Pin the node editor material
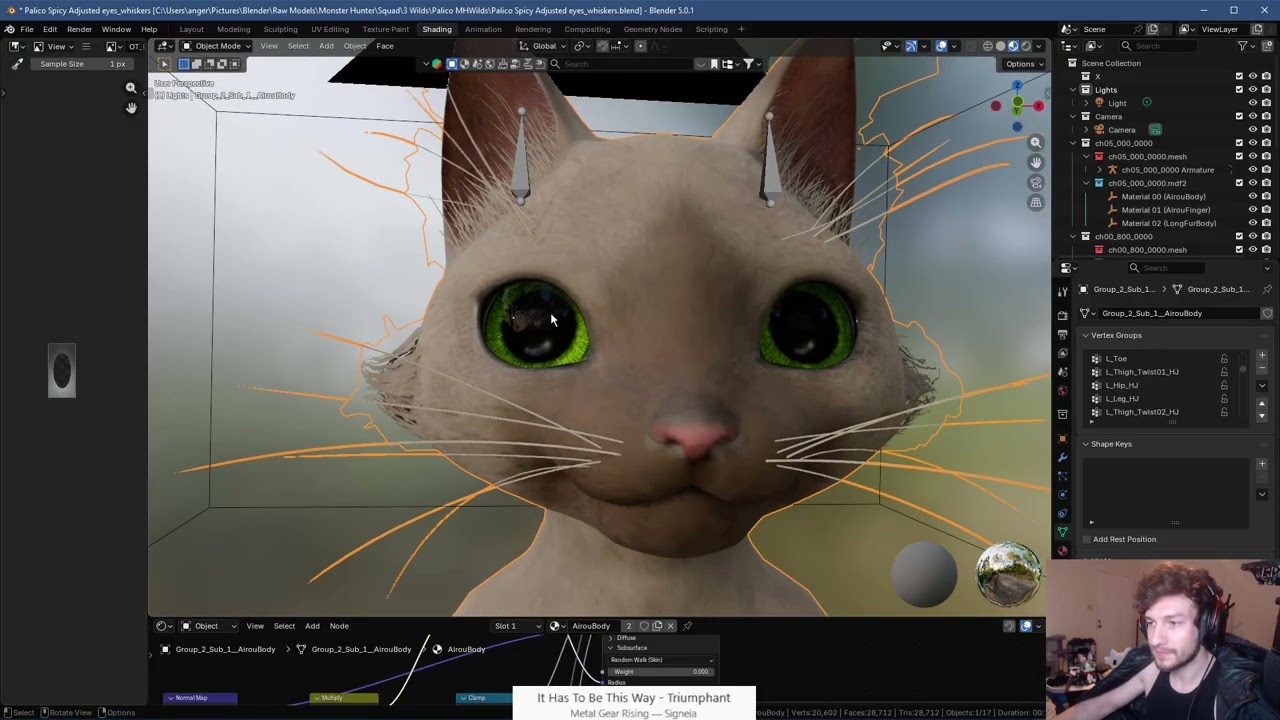This screenshot has height=720, width=1280. [x=687, y=626]
